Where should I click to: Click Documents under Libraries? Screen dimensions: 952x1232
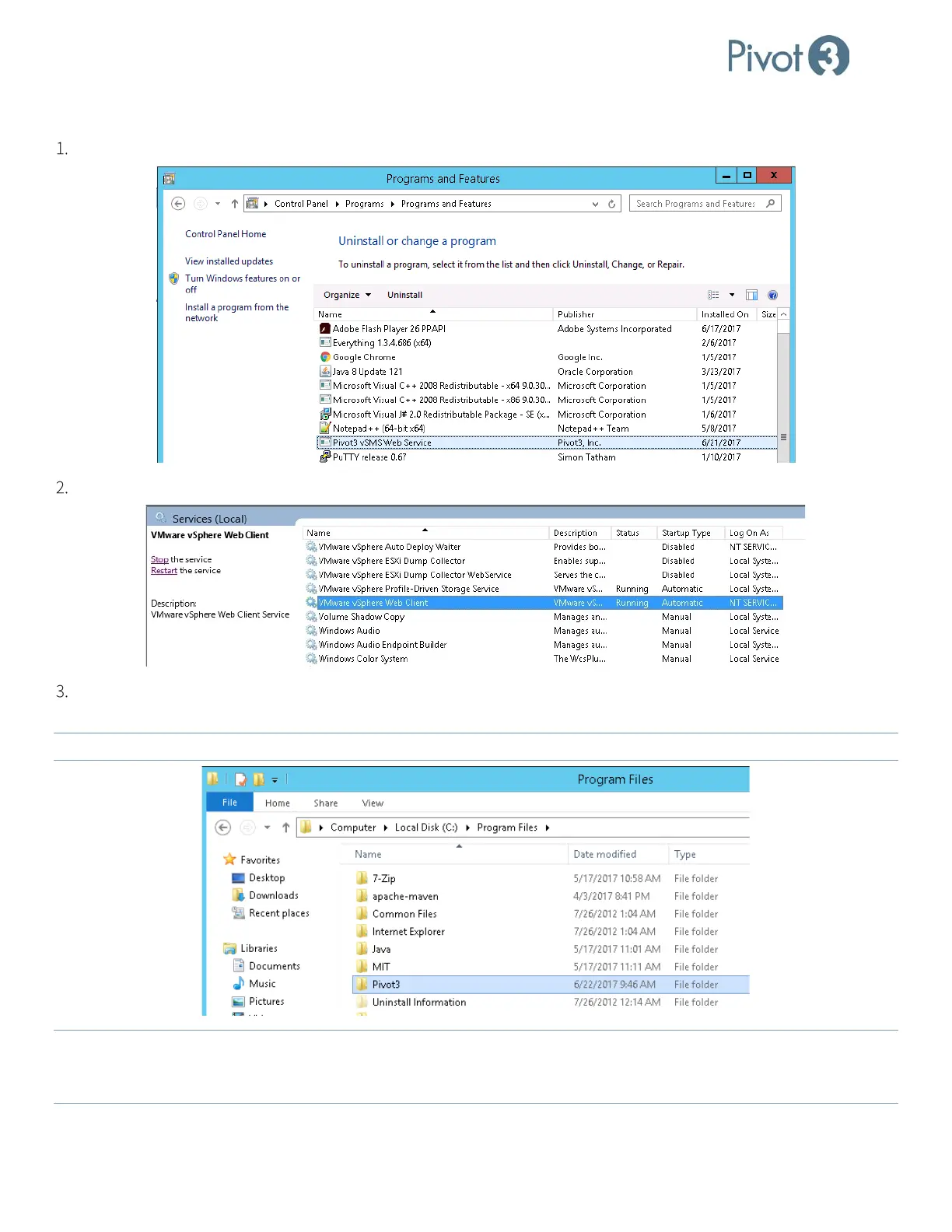point(275,966)
